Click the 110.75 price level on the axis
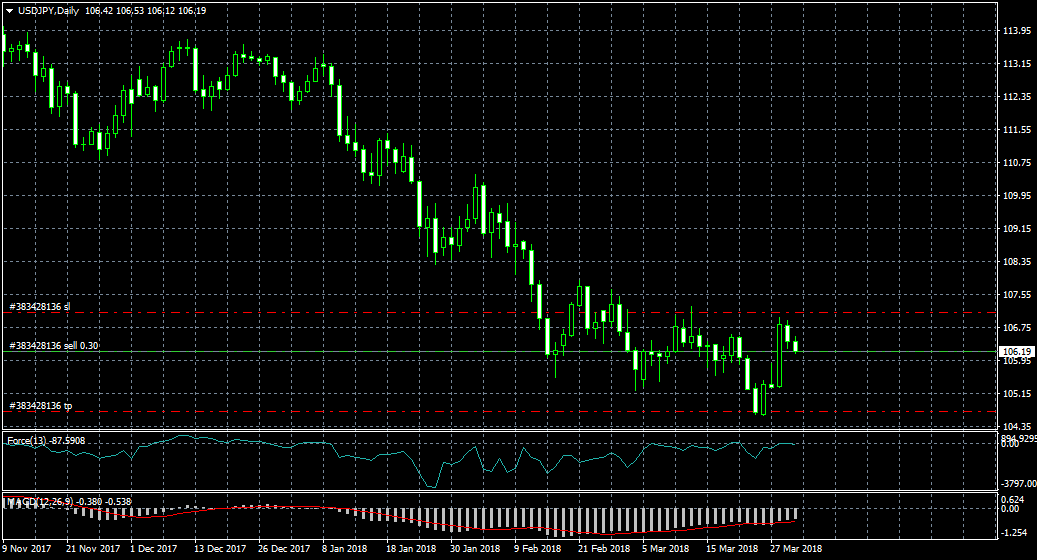The image size is (1037, 560). coord(1016,162)
